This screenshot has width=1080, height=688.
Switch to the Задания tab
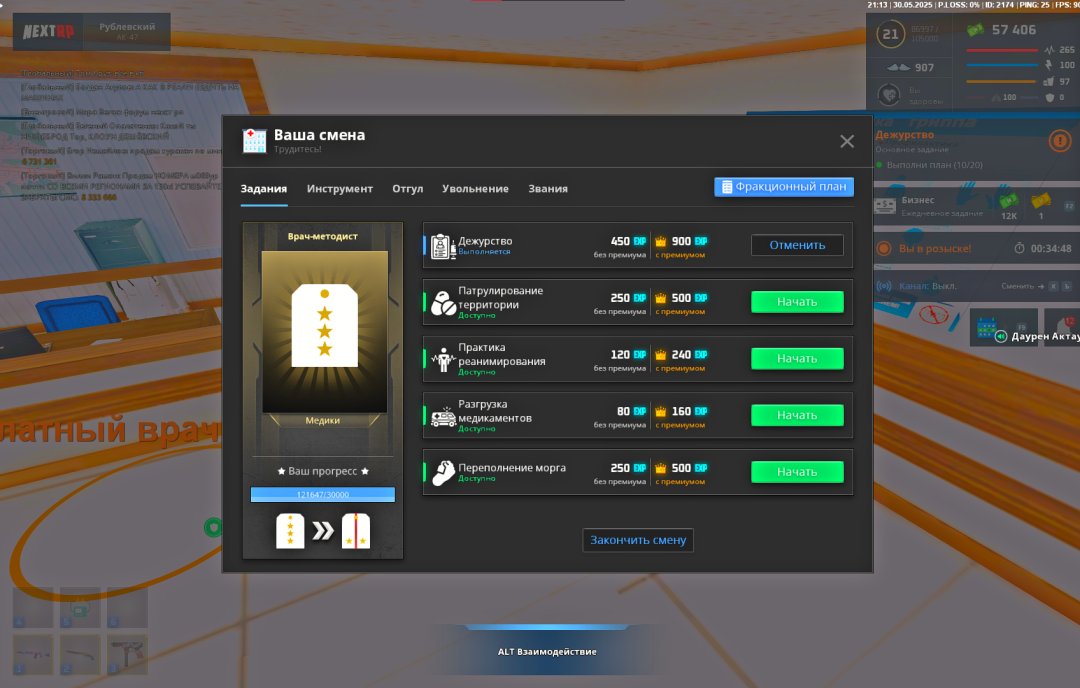pos(264,189)
